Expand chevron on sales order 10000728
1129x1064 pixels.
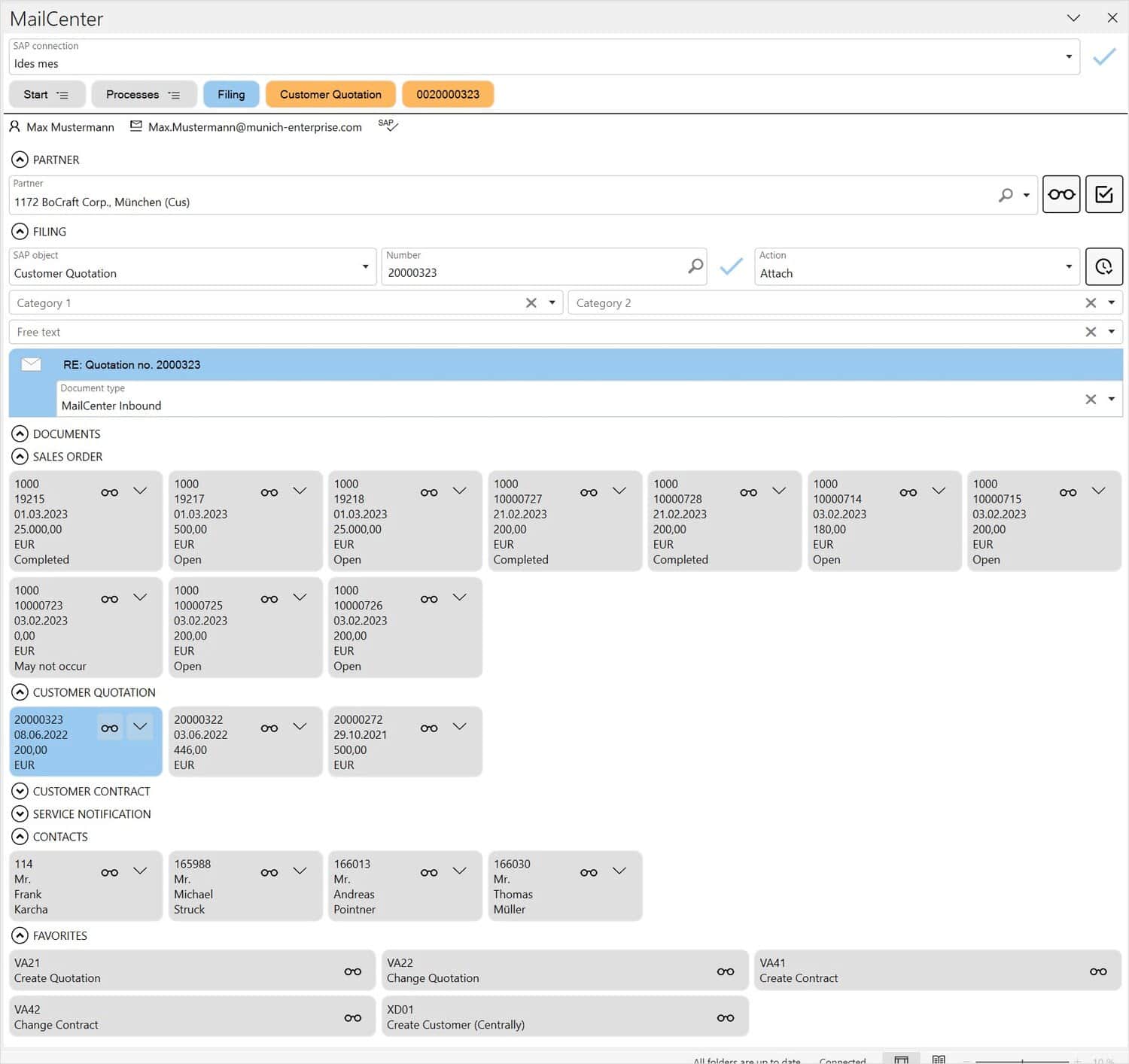coord(779,491)
